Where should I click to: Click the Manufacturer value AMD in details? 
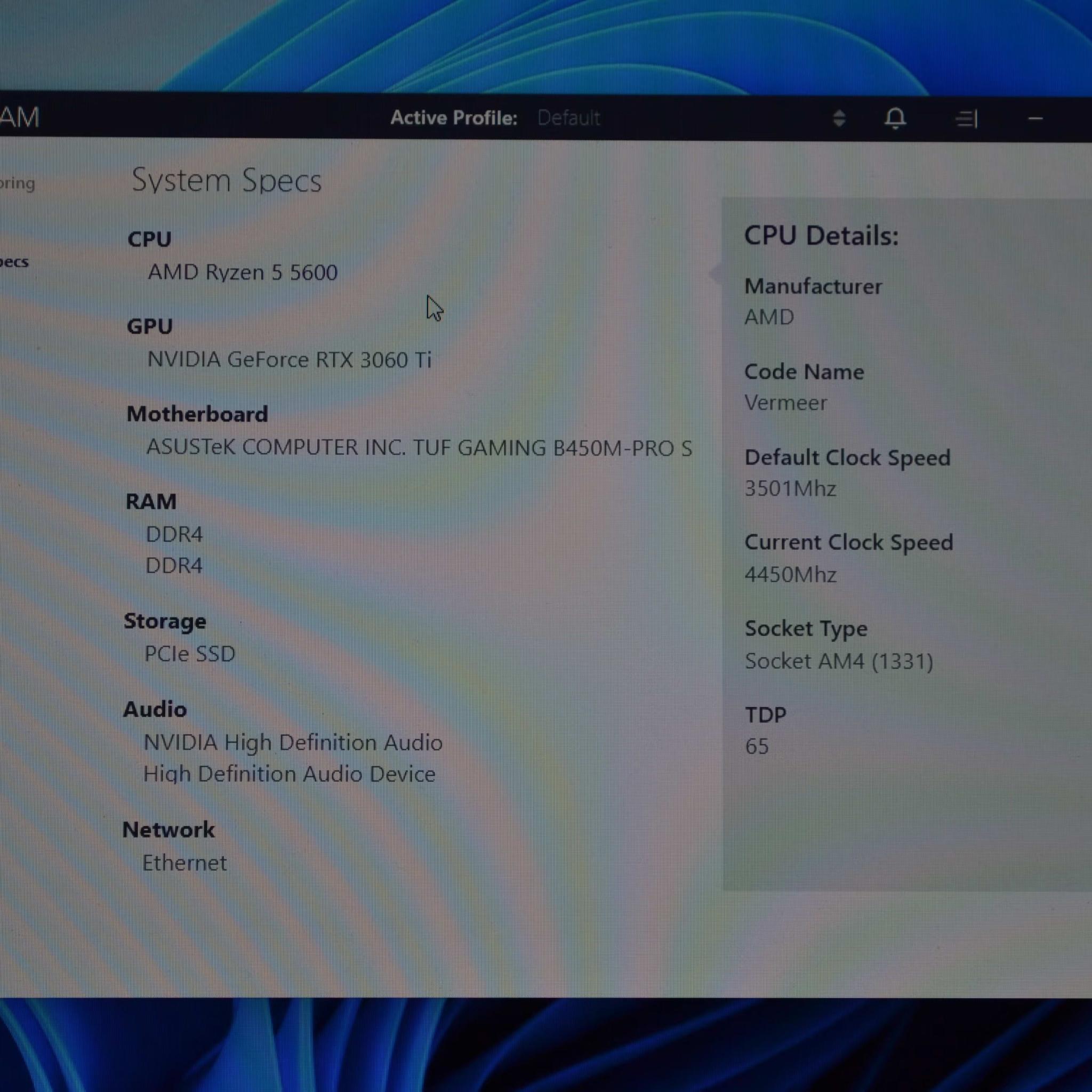point(769,317)
